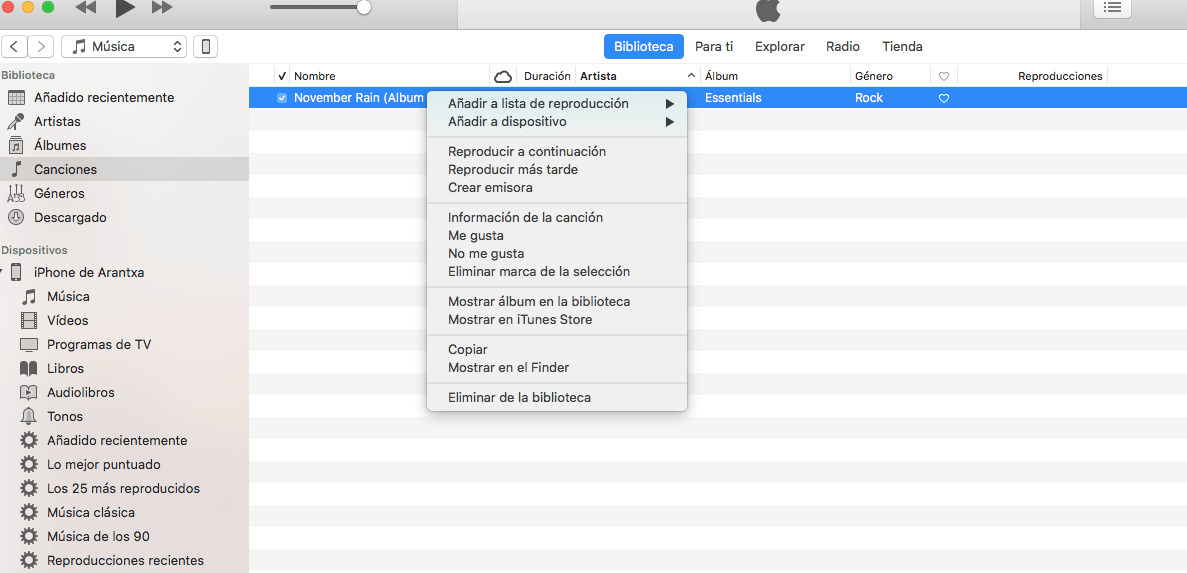The image size is (1187, 573).
Task: Start playback with the play button
Action: (x=125, y=8)
